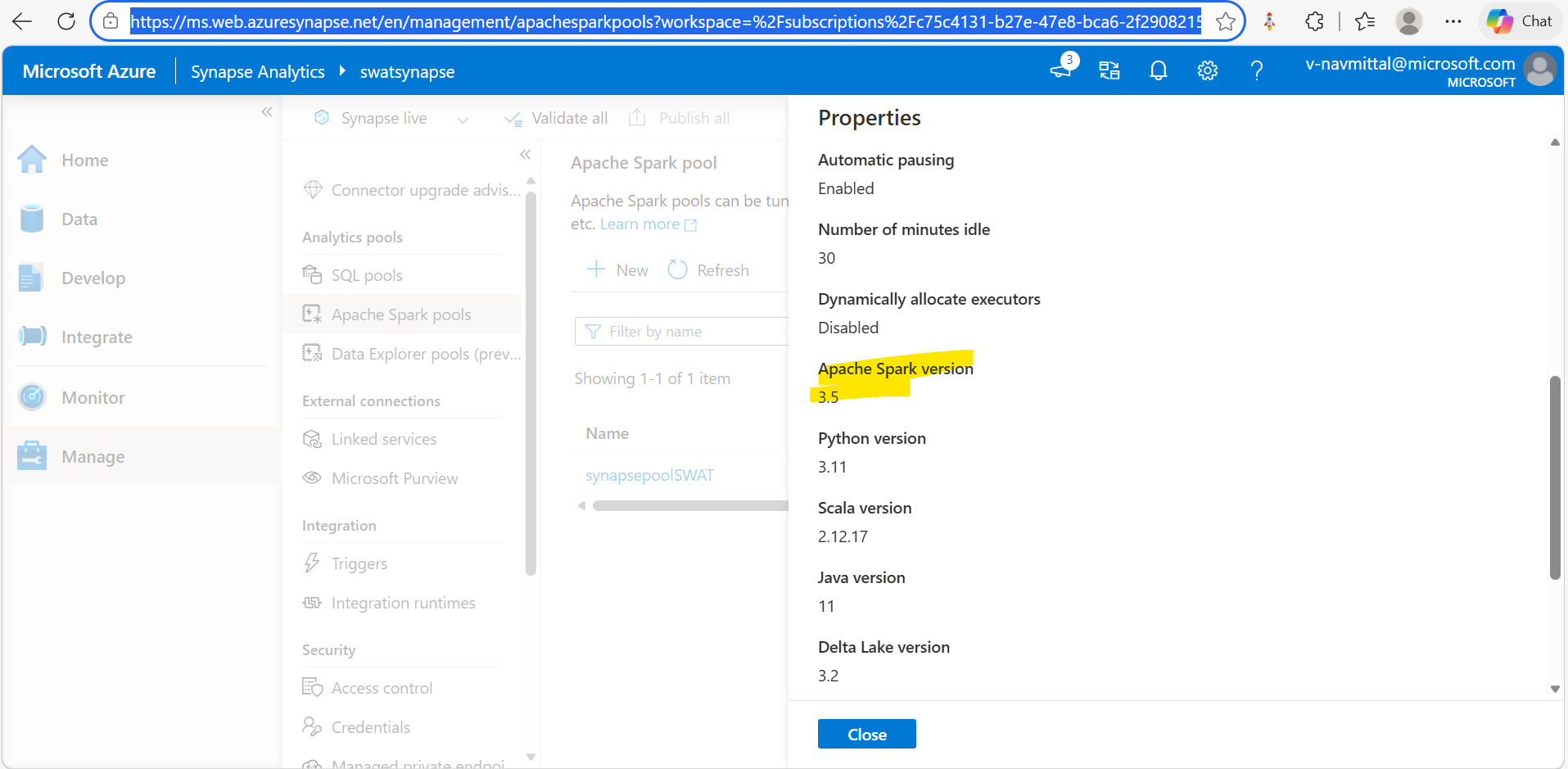Image resolution: width=1568 pixels, height=769 pixels.
Task: Click the horizontal scrollbar under the pool list
Action: [x=689, y=506]
